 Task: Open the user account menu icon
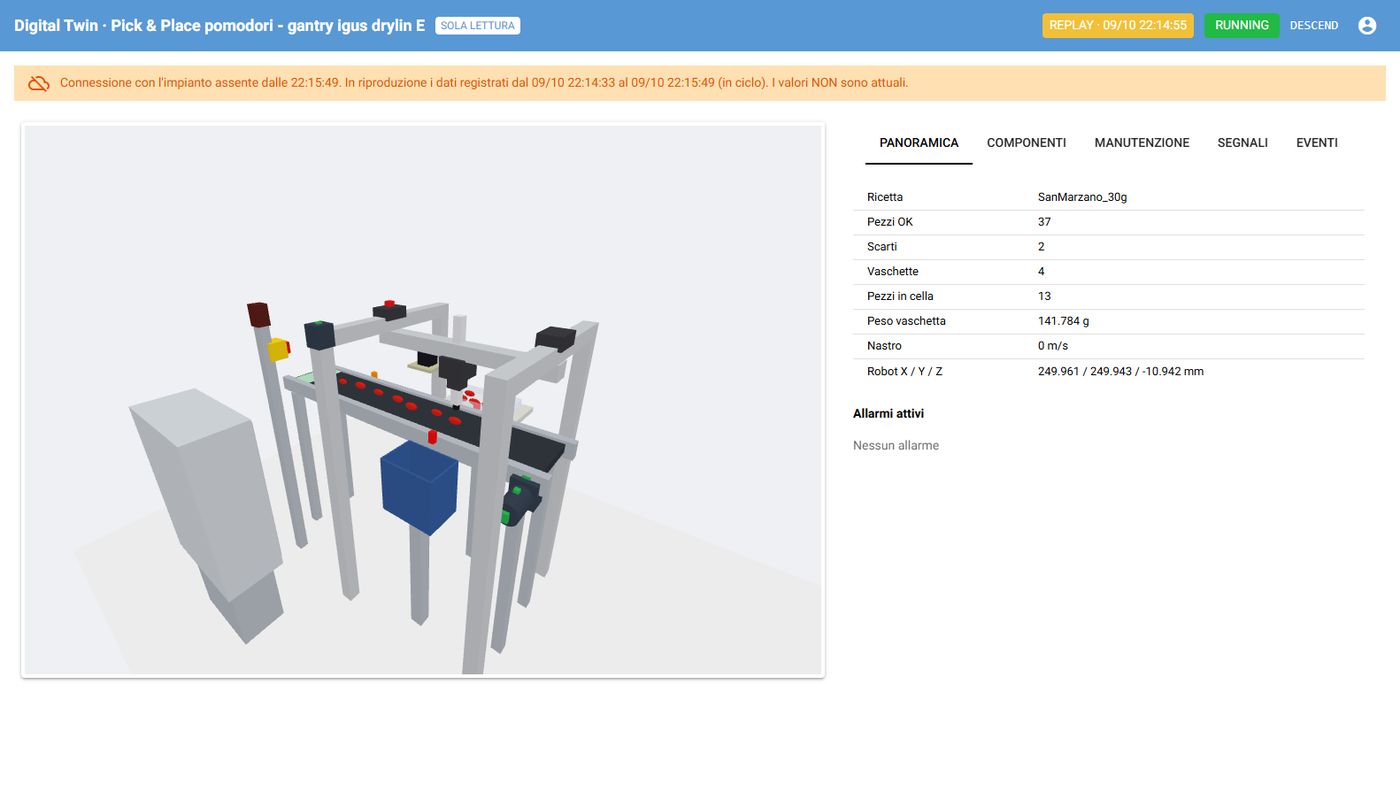coord(1367,26)
